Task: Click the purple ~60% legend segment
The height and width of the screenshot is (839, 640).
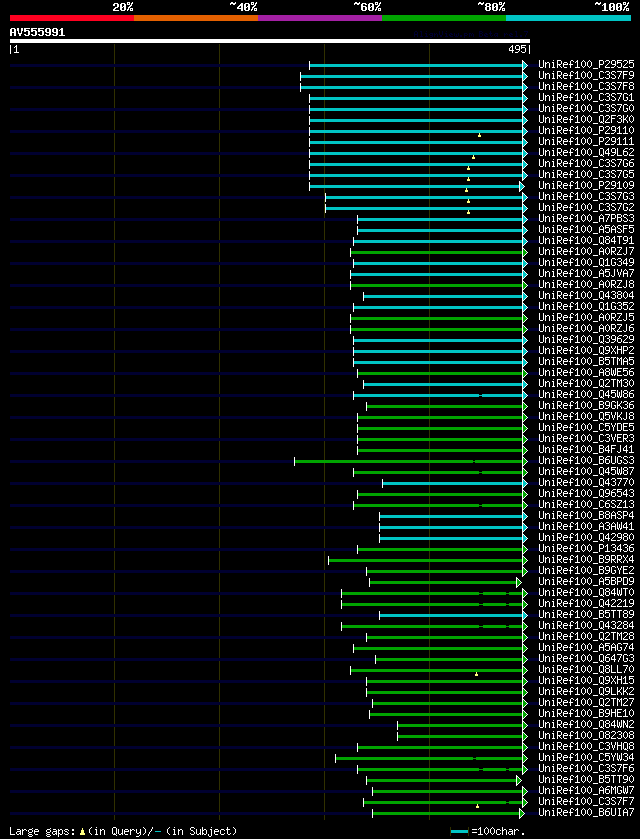Action: point(320,18)
